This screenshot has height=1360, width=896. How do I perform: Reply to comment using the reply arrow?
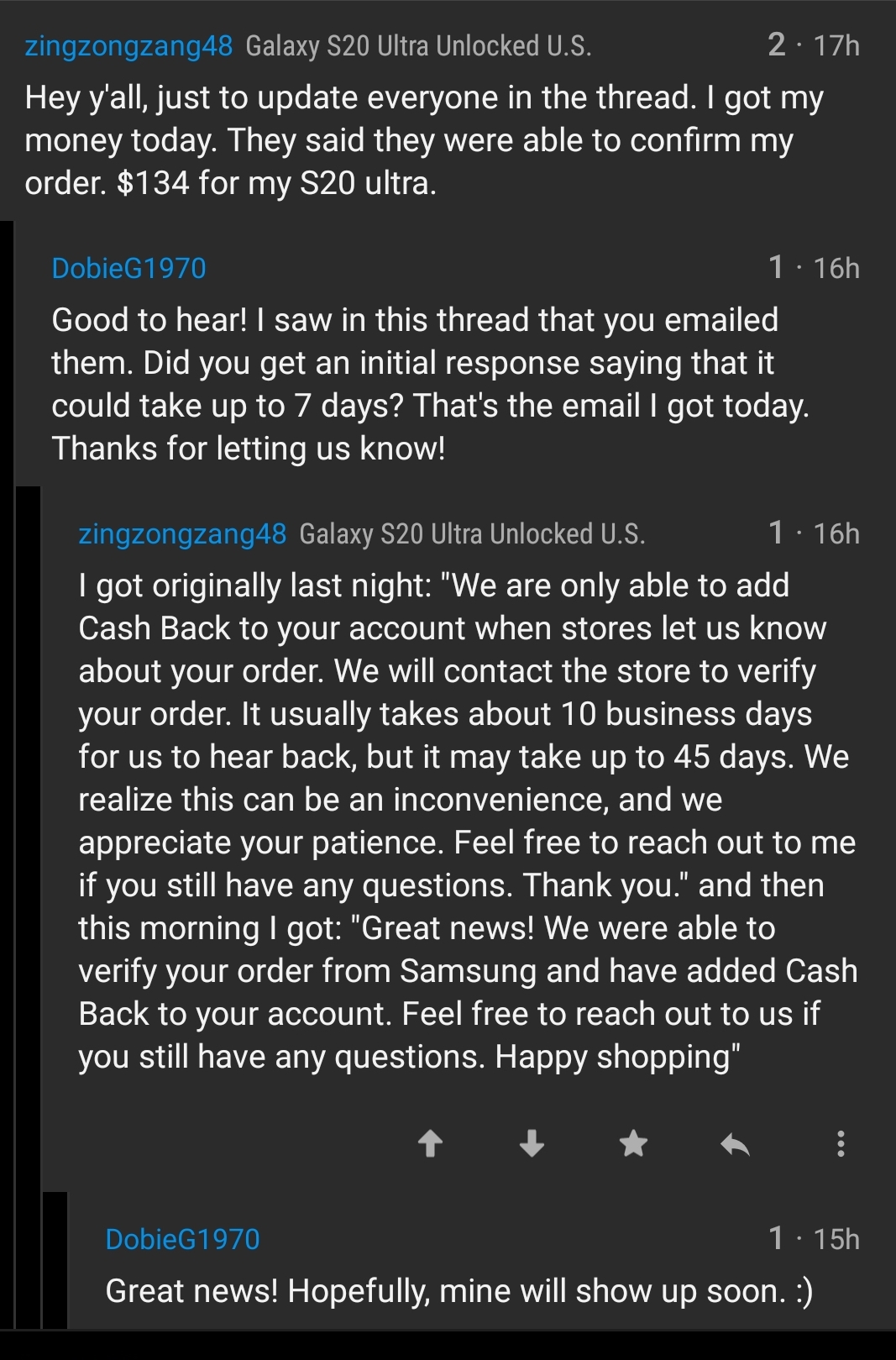coord(736,1143)
